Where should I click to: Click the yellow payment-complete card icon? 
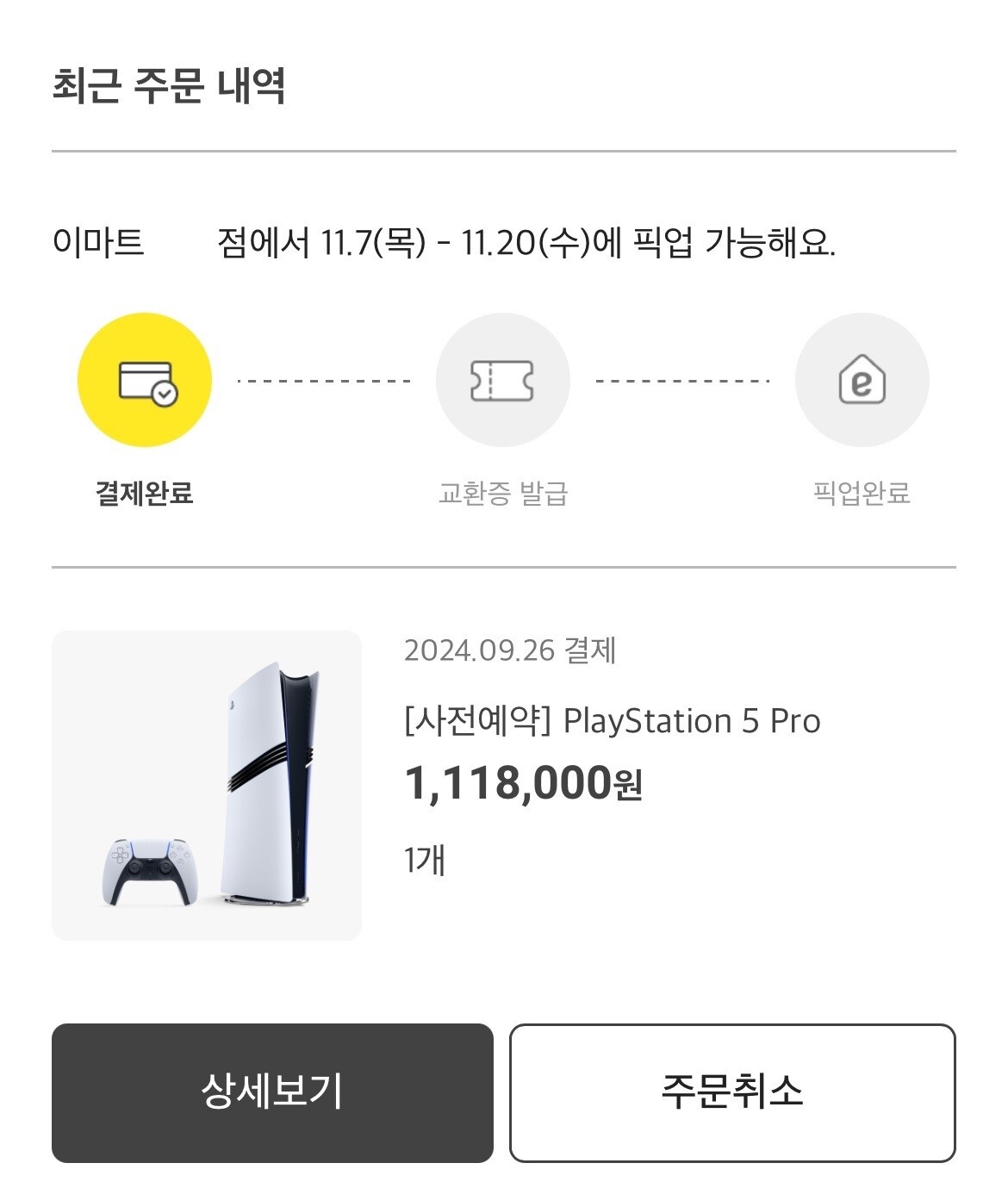pos(145,380)
